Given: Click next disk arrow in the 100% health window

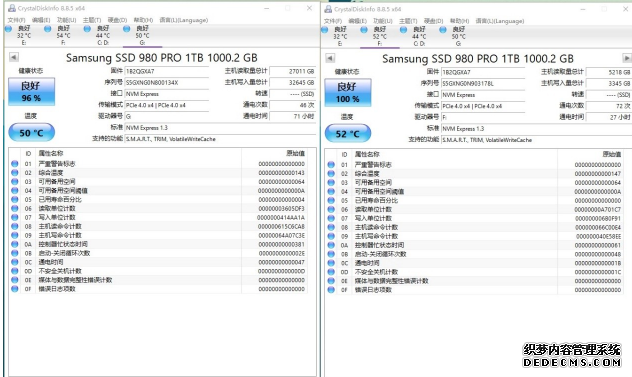Looking at the screenshot, I should [627, 58].
